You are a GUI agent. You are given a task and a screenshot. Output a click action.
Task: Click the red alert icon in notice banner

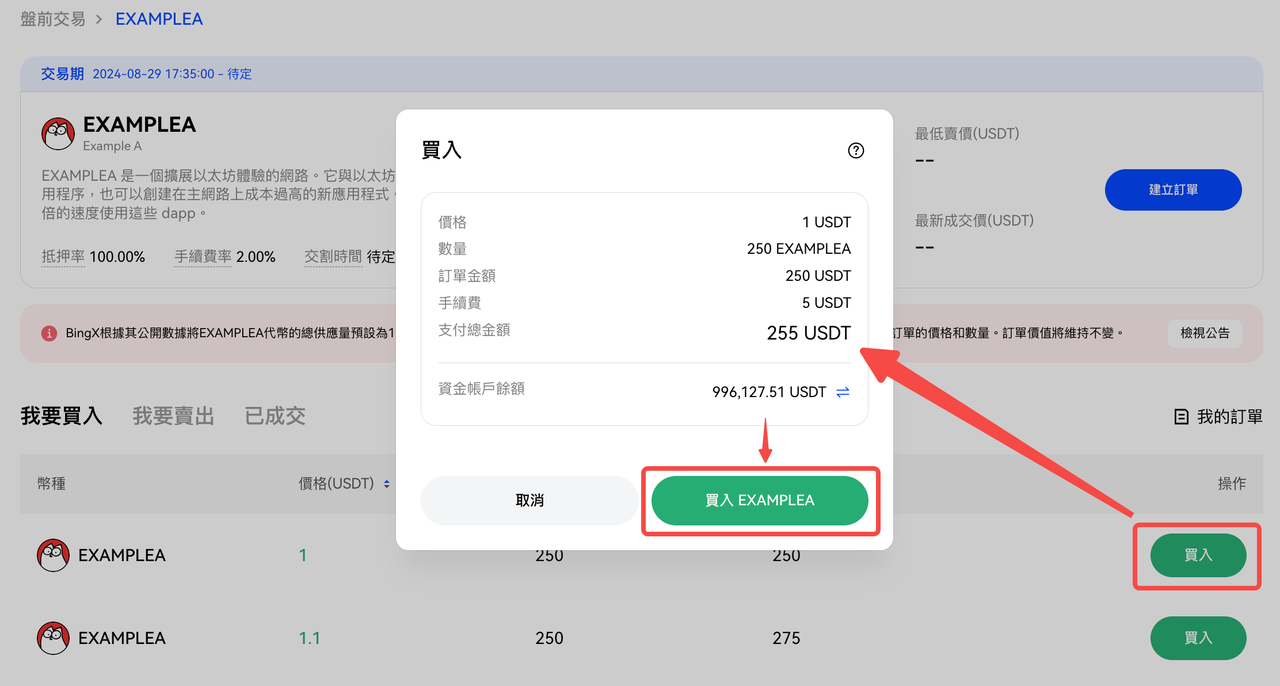click(49, 333)
